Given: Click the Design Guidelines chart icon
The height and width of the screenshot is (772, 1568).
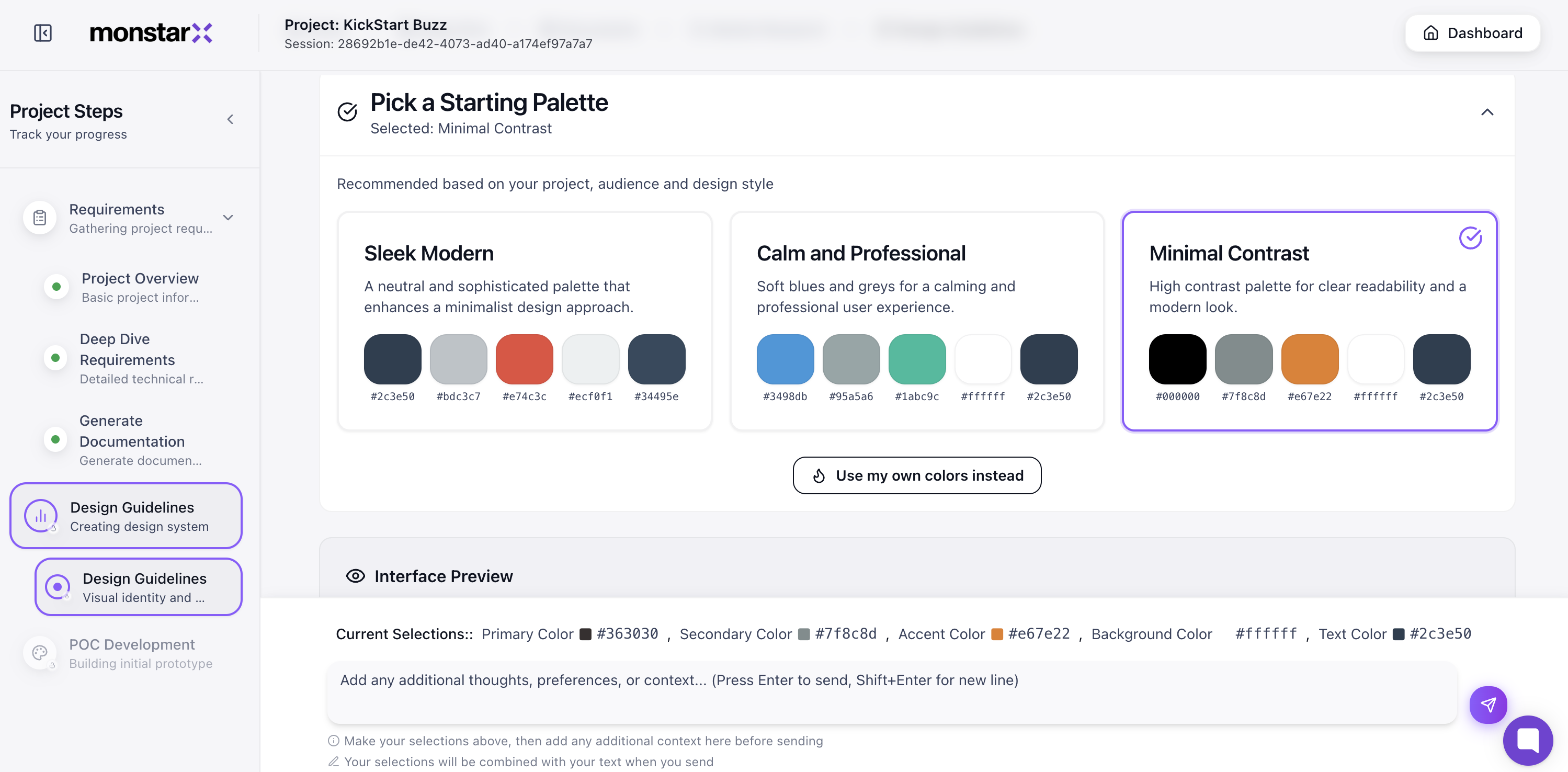Looking at the screenshot, I should point(41,516).
